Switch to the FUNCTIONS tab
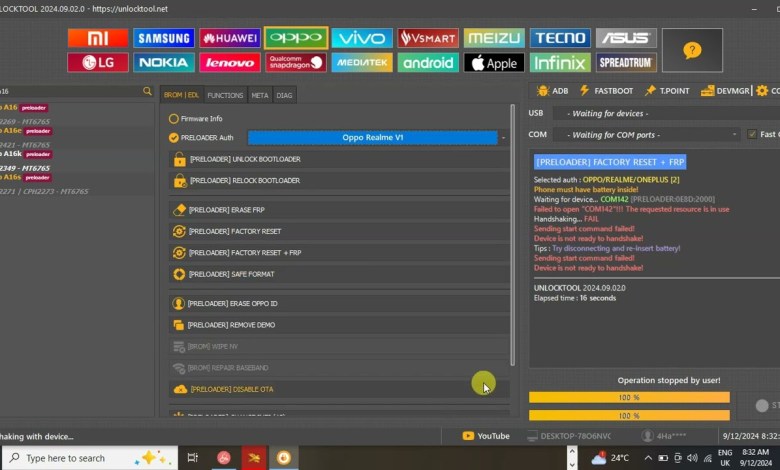Viewport: 780px width, 470px height. [x=225, y=95]
